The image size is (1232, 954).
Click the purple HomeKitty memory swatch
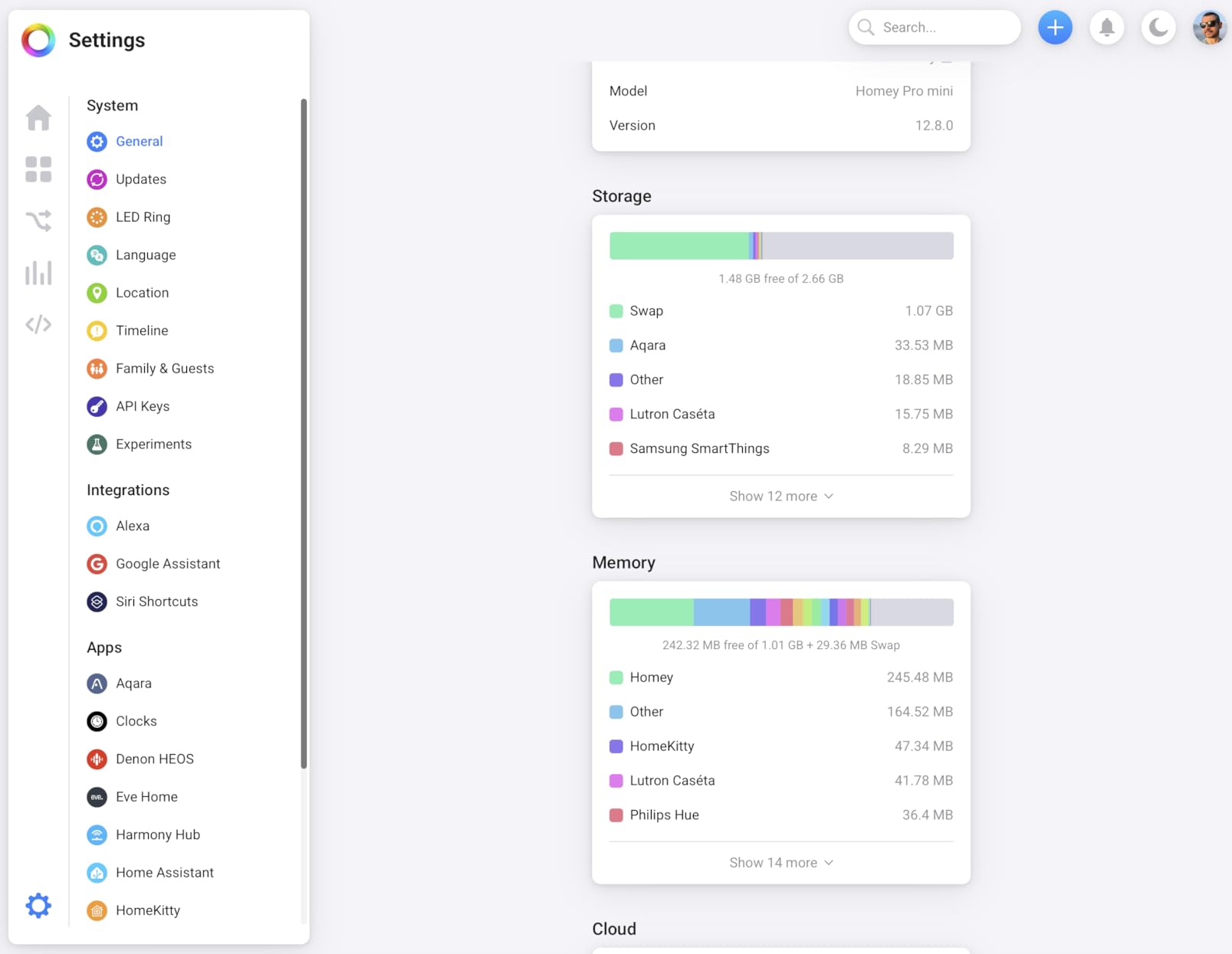616,746
